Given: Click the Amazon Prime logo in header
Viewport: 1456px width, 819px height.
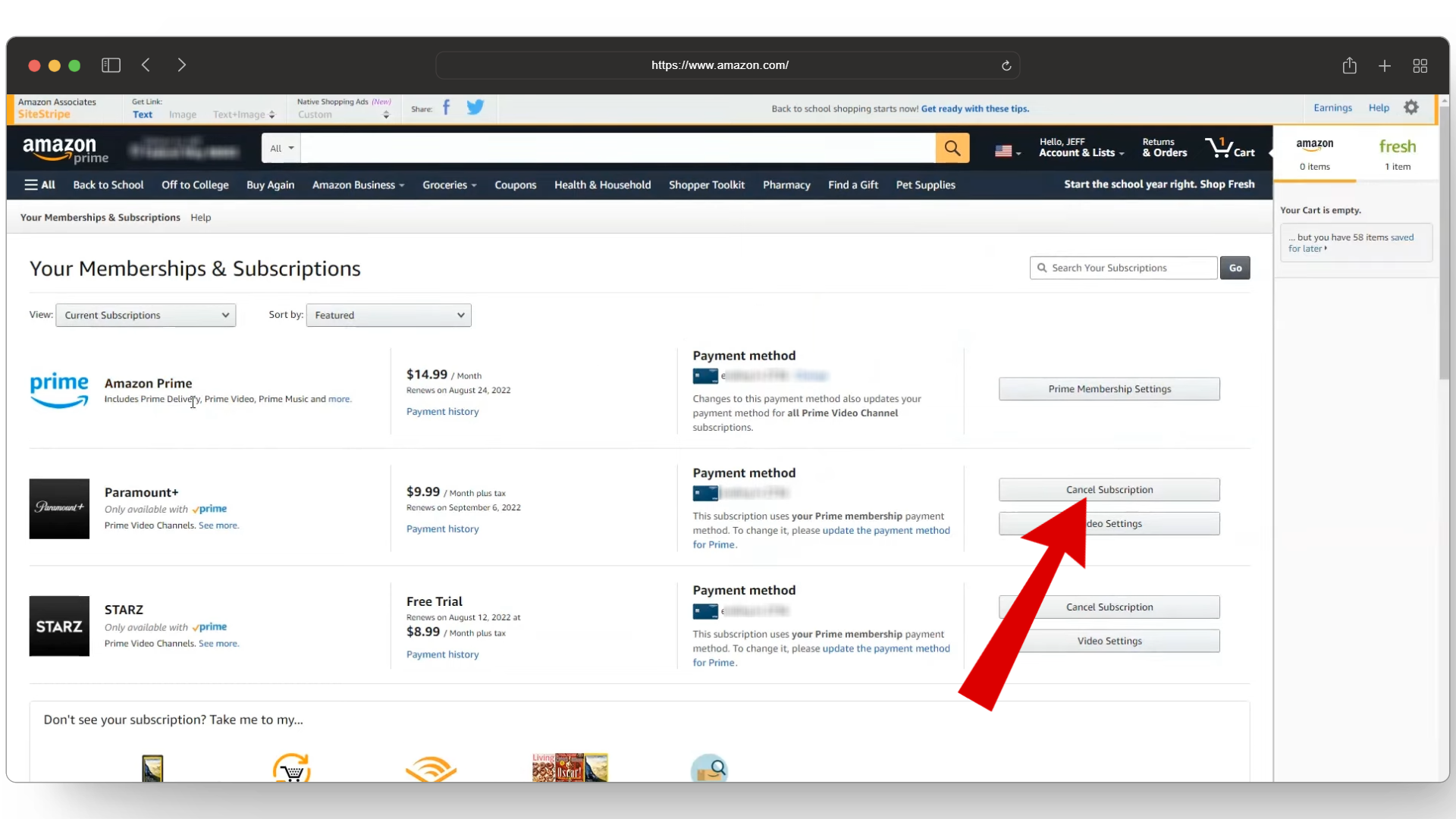Looking at the screenshot, I should 65,149.
